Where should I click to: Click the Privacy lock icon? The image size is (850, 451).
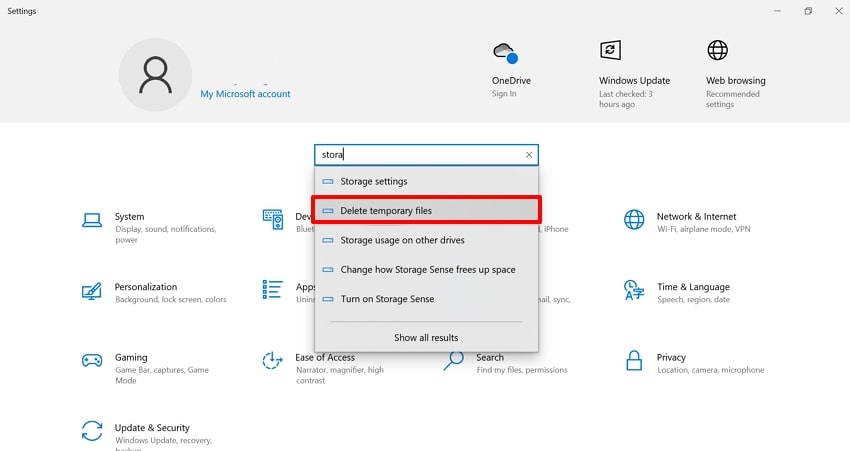point(634,360)
